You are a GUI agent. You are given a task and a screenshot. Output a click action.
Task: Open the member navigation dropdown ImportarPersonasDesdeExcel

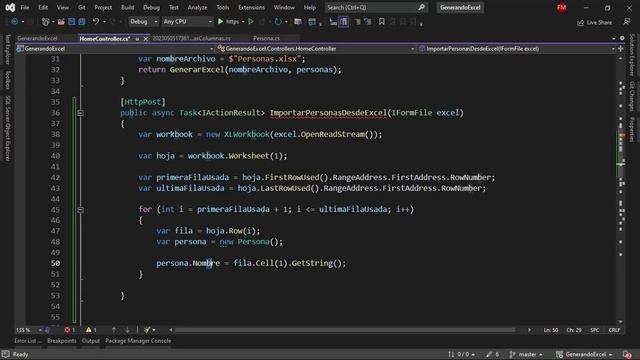[517, 49]
